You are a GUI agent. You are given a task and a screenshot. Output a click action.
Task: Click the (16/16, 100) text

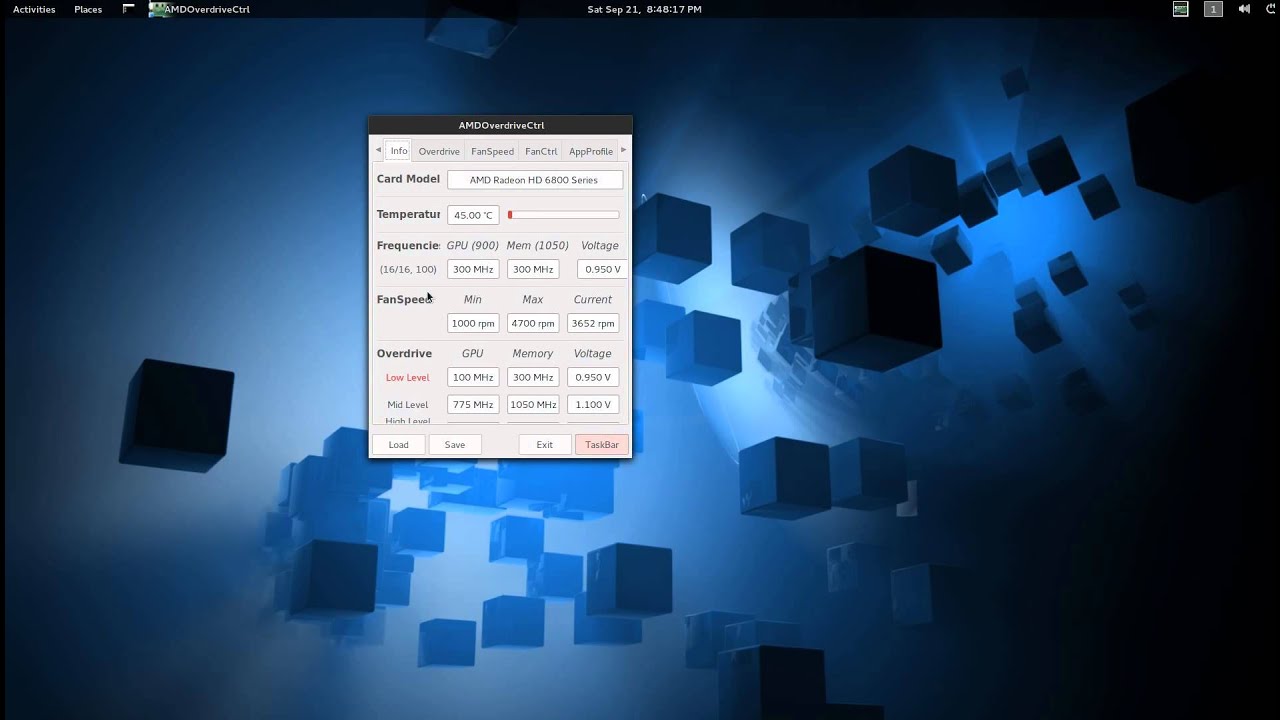tap(408, 269)
